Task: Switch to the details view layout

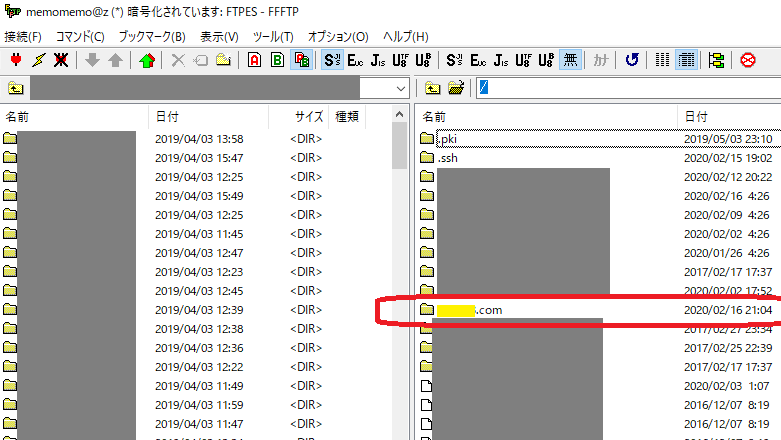Action: 686,60
